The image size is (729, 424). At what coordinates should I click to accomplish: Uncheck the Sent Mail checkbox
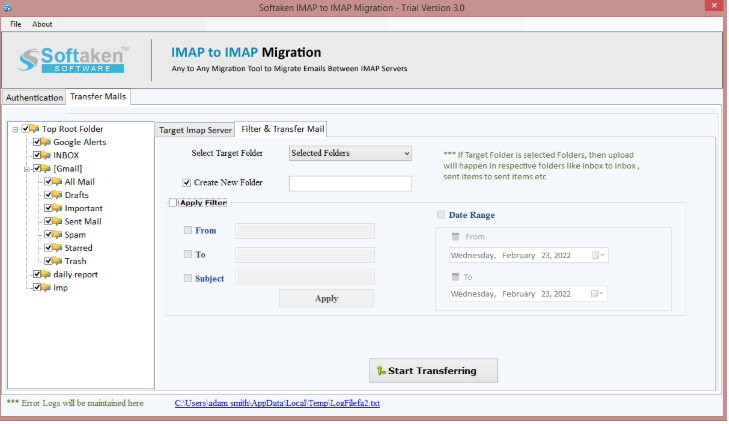[48, 221]
